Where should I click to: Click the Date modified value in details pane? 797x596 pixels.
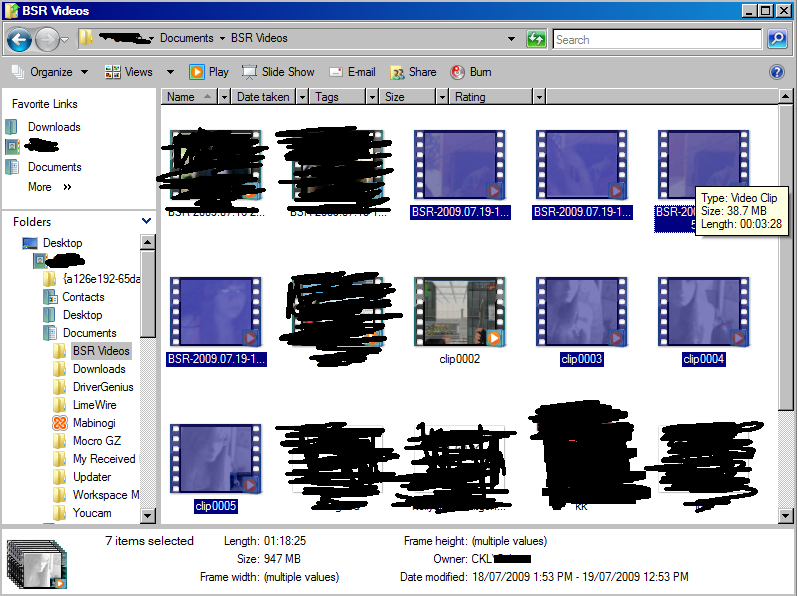click(580, 577)
